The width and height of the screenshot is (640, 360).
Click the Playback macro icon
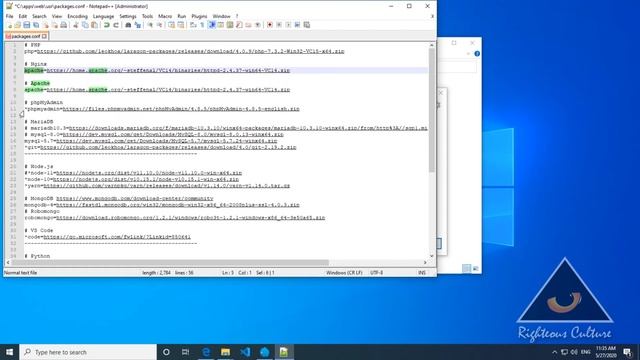(x=288, y=25)
